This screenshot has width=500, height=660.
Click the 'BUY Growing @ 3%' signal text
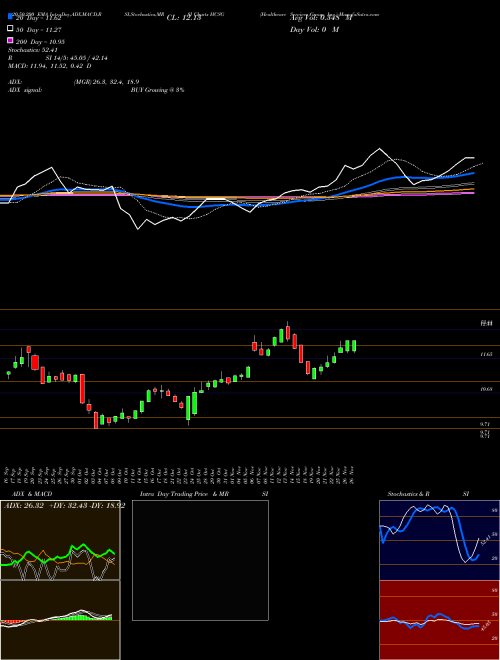tap(157, 90)
